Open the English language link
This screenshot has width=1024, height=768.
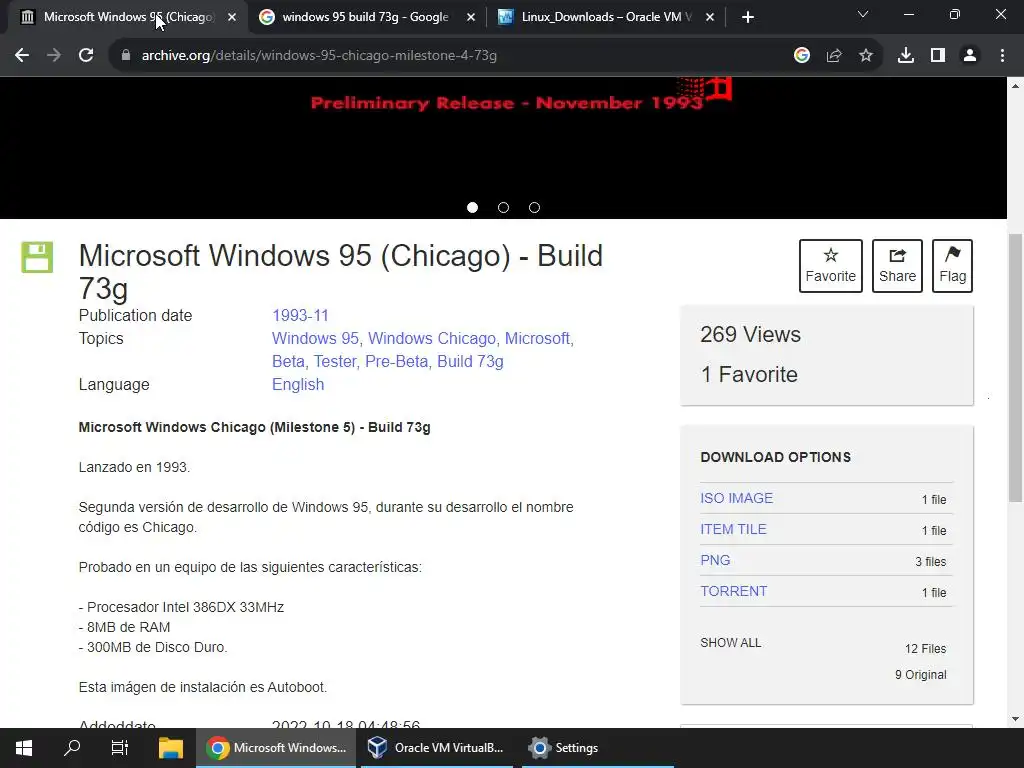pos(298,384)
